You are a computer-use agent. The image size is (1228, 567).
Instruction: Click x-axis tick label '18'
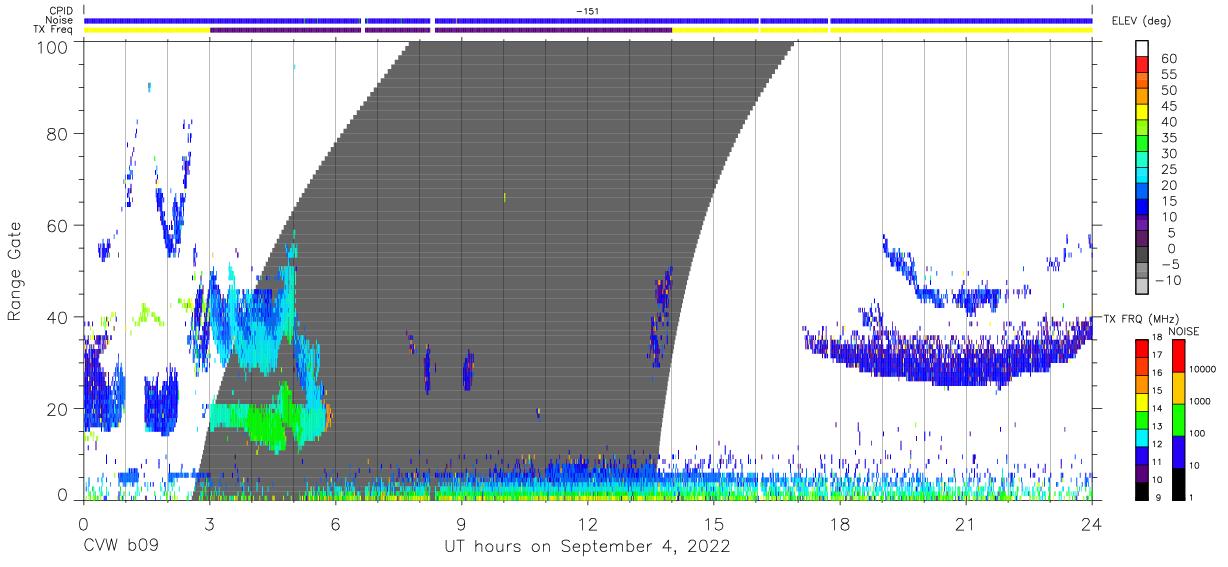[839, 523]
